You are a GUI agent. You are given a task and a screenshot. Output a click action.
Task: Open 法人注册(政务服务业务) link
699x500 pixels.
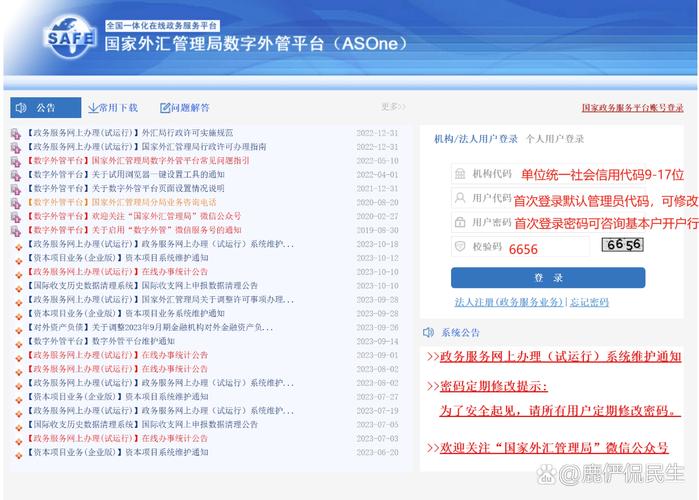click(509, 302)
